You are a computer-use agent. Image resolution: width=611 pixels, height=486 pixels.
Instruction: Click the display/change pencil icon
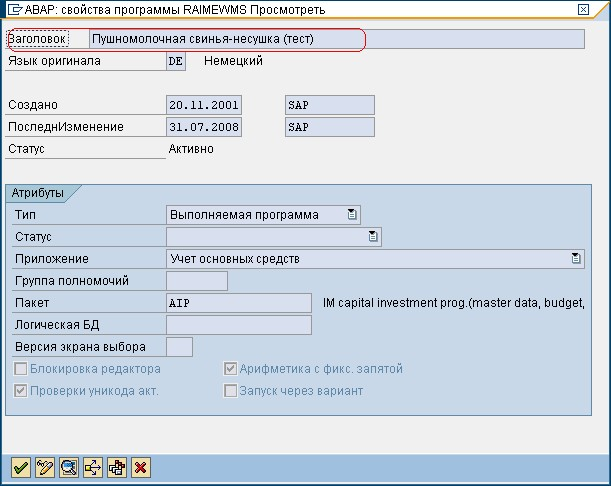pos(45,467)
